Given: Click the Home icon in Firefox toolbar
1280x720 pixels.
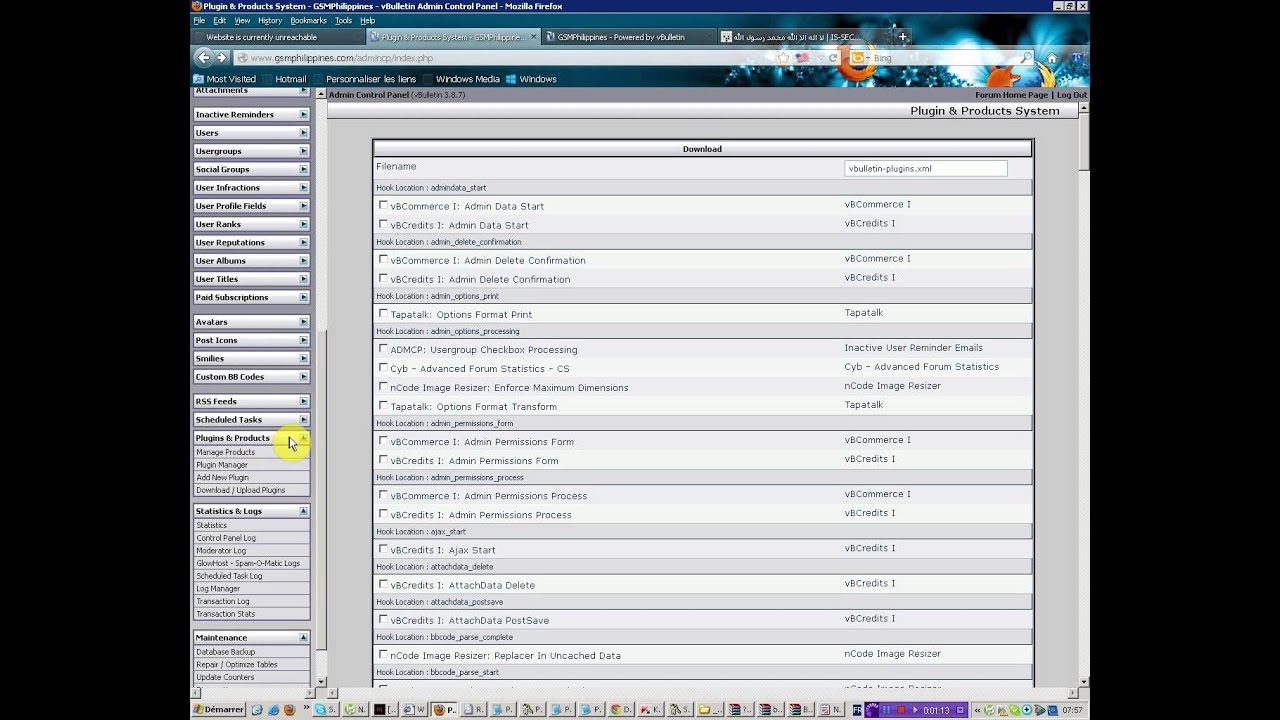Looking at the screenshot, I should pos(1051,58).
